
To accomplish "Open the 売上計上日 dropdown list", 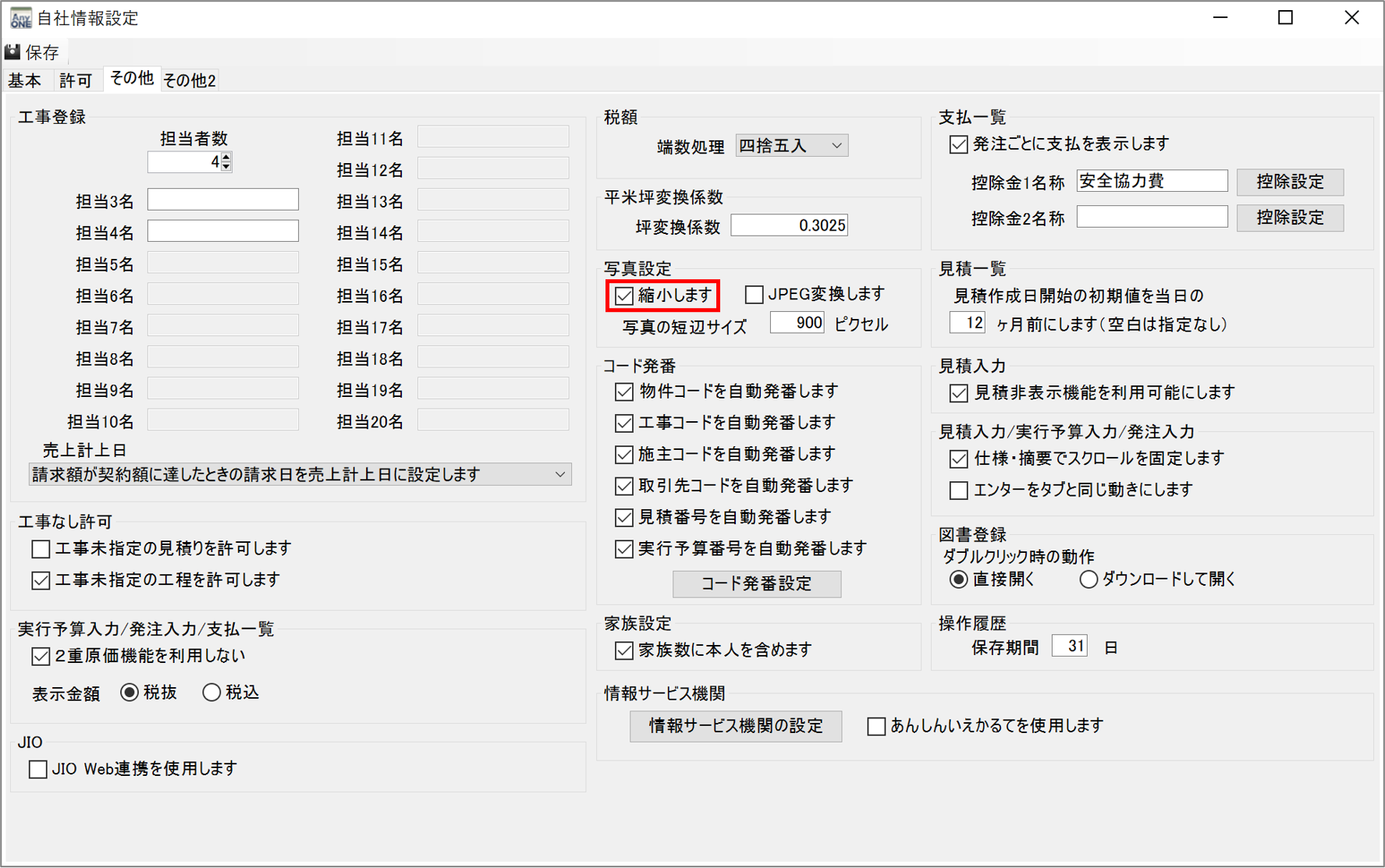I will click(300, 475).
